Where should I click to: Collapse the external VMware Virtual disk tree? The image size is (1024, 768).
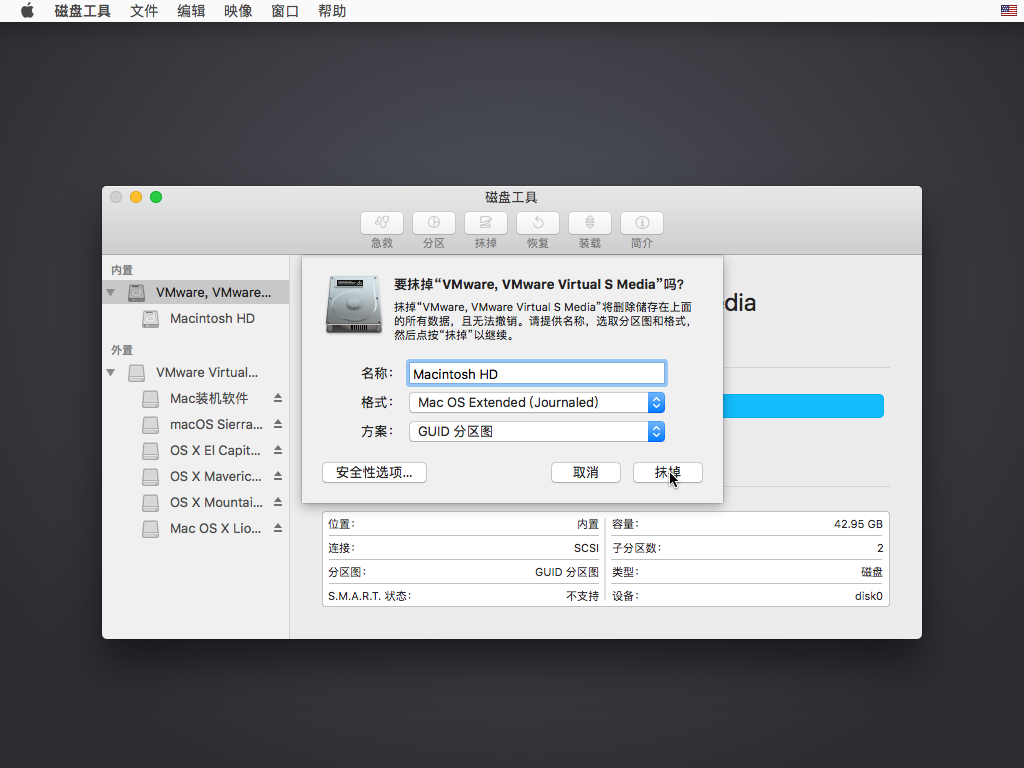click(110, 373)
